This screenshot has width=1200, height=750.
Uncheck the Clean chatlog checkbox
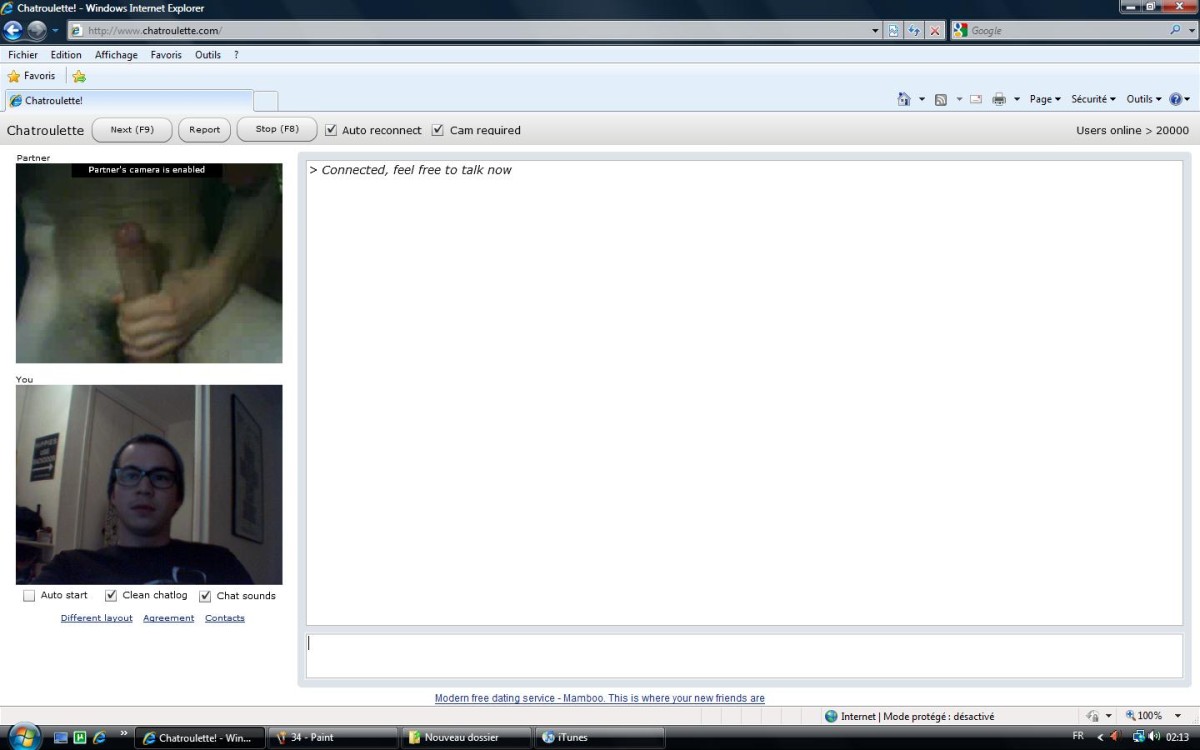[111, 596]
